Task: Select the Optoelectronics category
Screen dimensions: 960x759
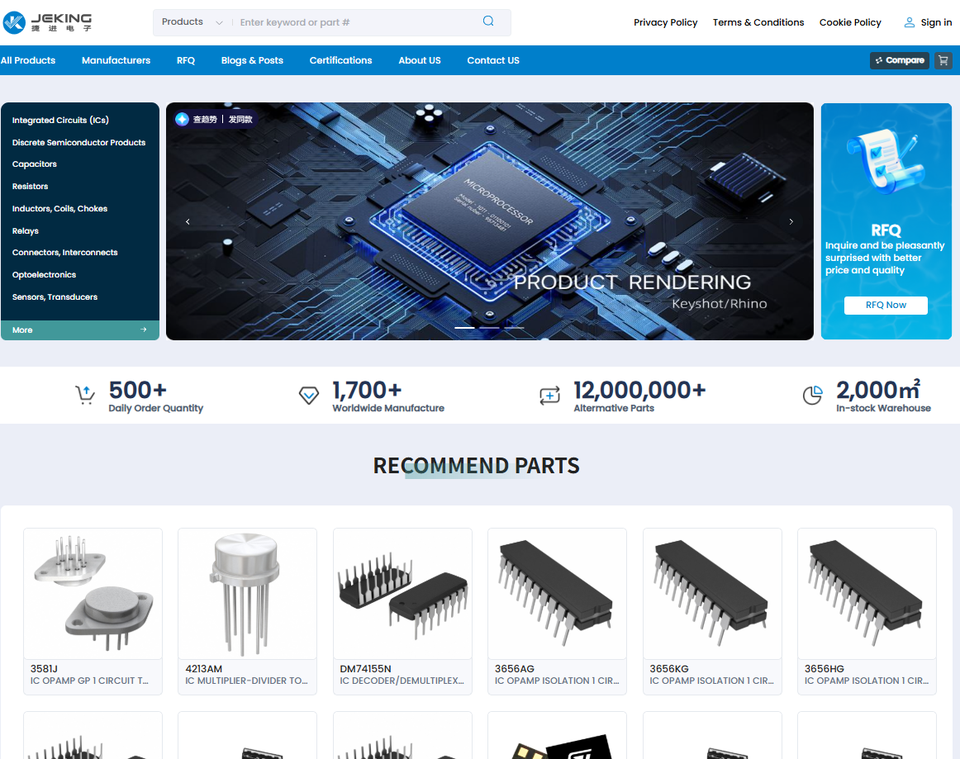Action: click(44, 275)
